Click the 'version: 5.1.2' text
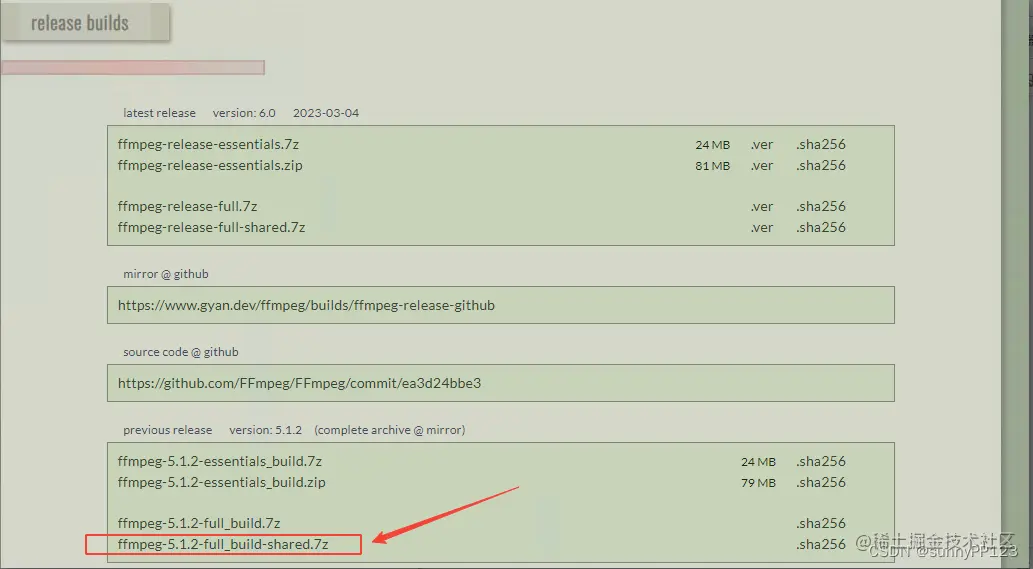Image resolution: width=1033 pixels, height=569 pixels. tap(265, 430)
